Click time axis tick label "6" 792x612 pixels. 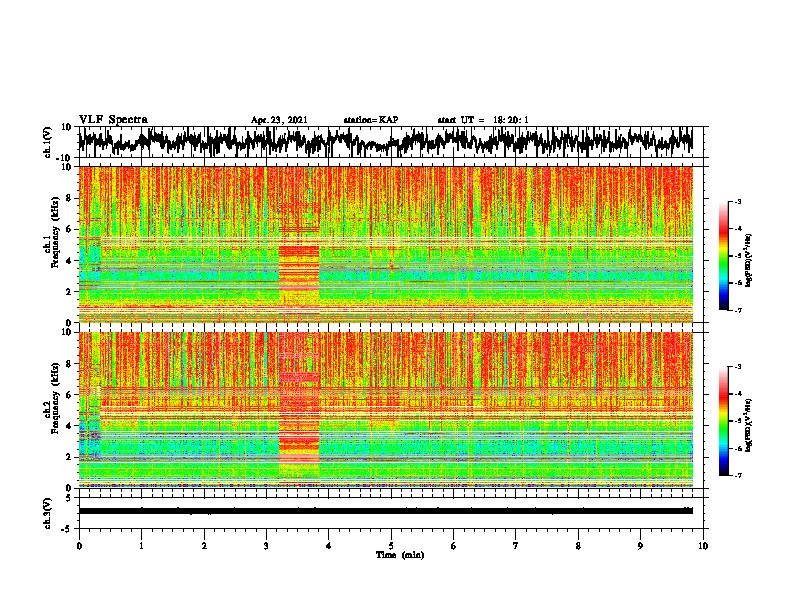tap(453, 546)
